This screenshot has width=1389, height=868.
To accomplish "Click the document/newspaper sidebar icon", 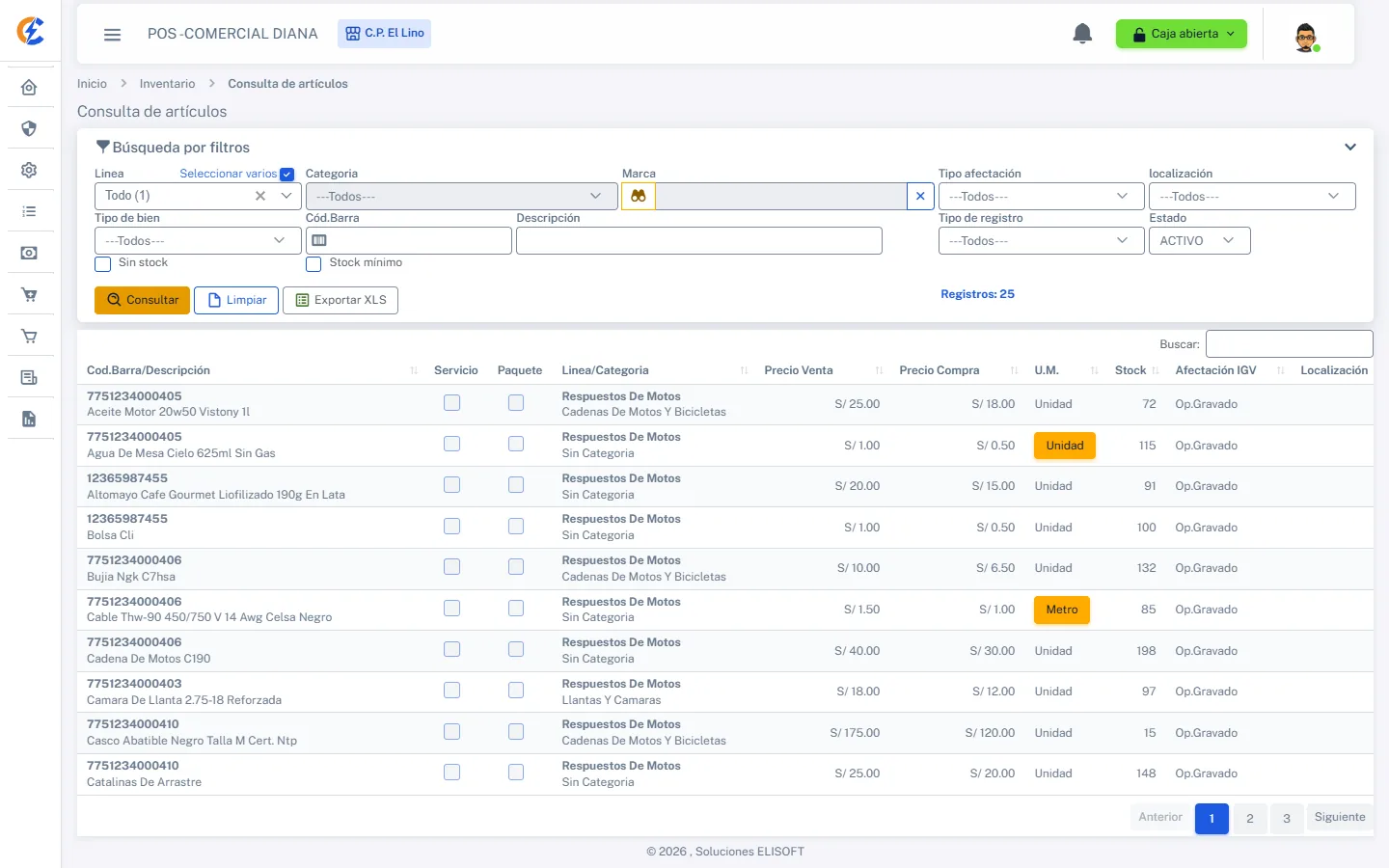I will (x=29, y=377).
